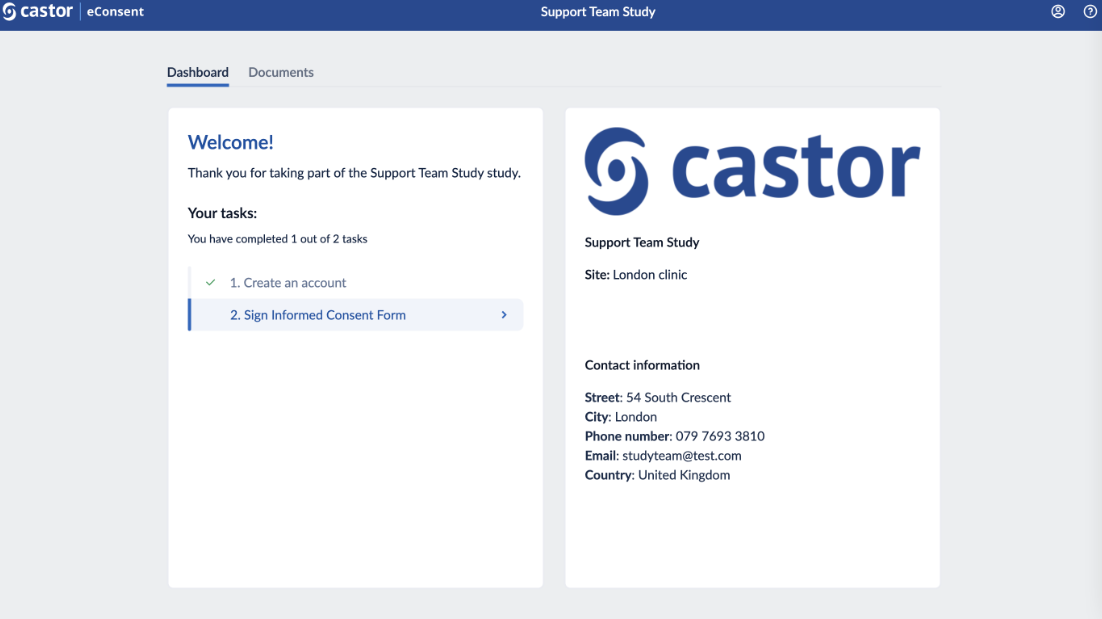The image size is (1102, 619).
Task: Click the Street: 54 South Crescent line
Action: 658,397
